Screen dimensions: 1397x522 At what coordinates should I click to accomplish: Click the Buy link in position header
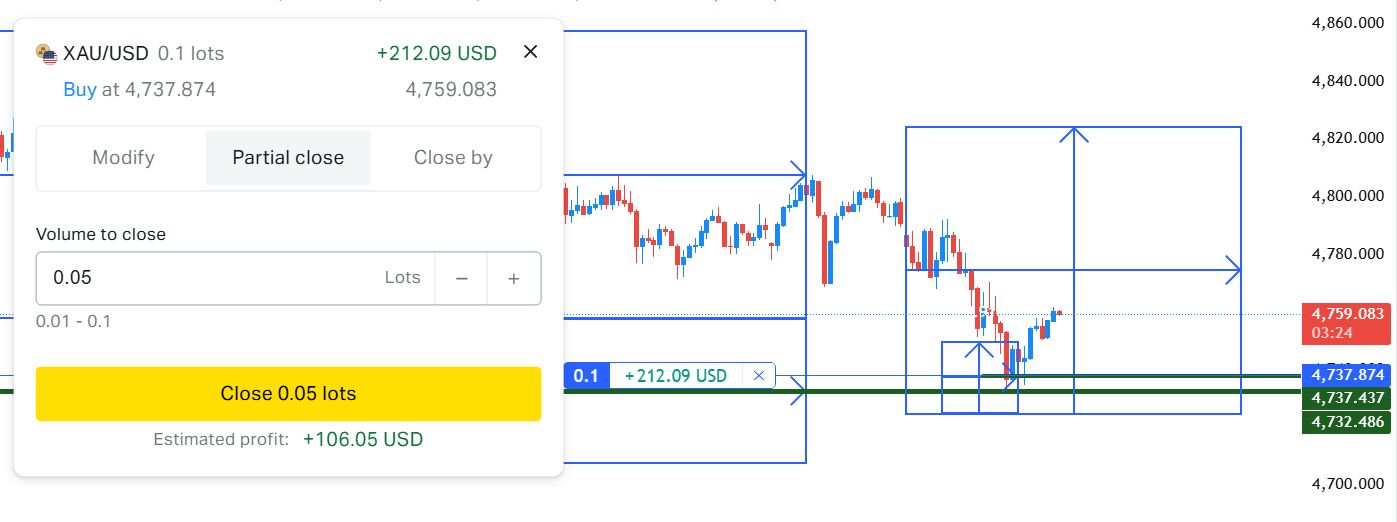tap(80, 90)
